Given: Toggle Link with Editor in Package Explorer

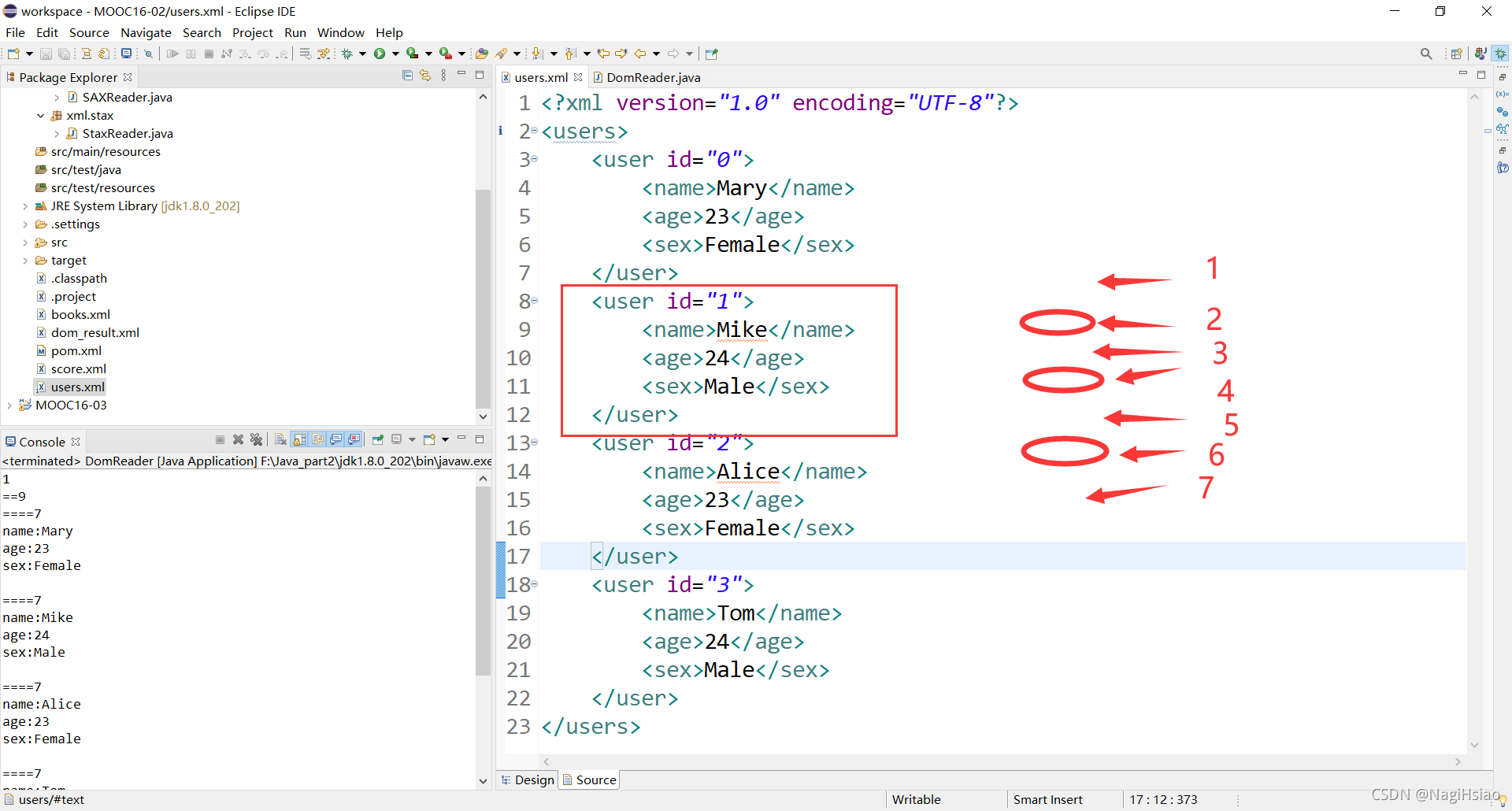Looking at the screenshot, I should click(x=425, y=76).
